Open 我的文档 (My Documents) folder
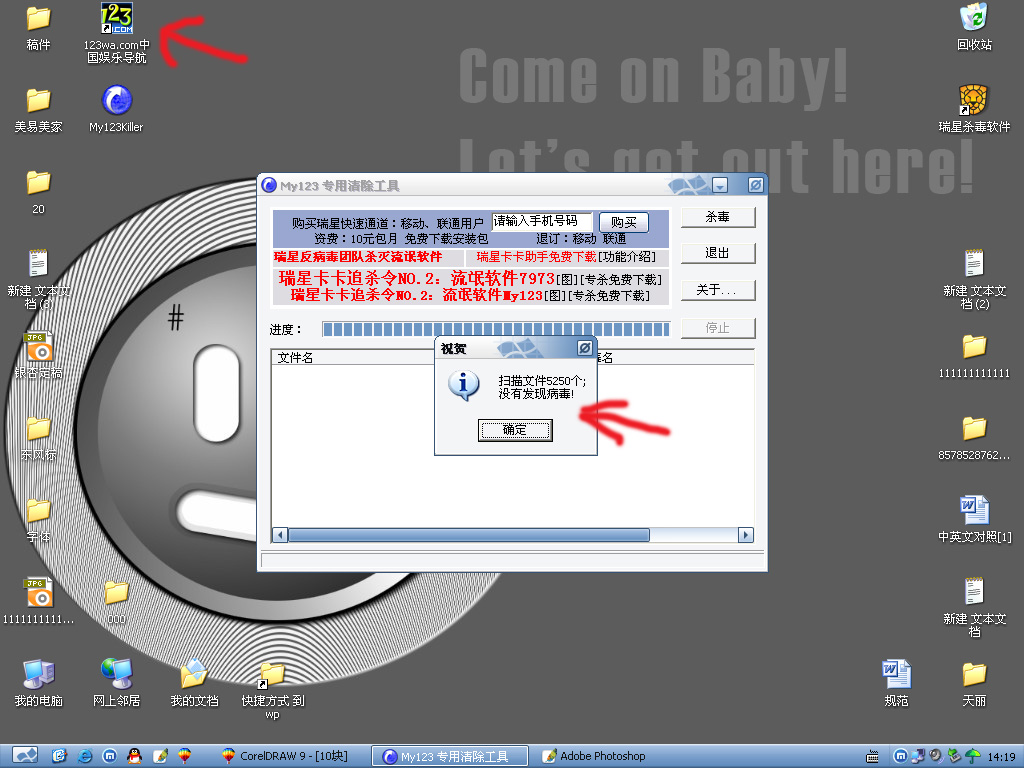Screen dimensions: 1024x768 (194, 683)
